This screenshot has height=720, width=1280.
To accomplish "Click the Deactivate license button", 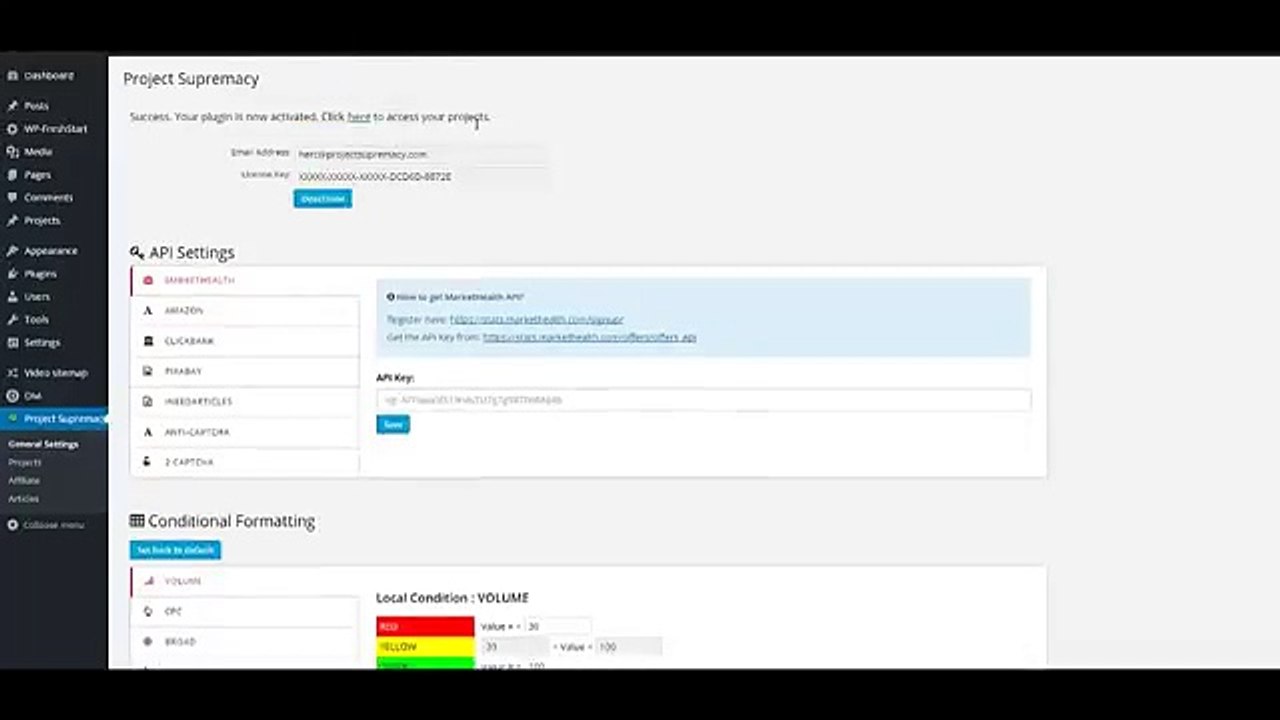I will [x=322, y=199].
